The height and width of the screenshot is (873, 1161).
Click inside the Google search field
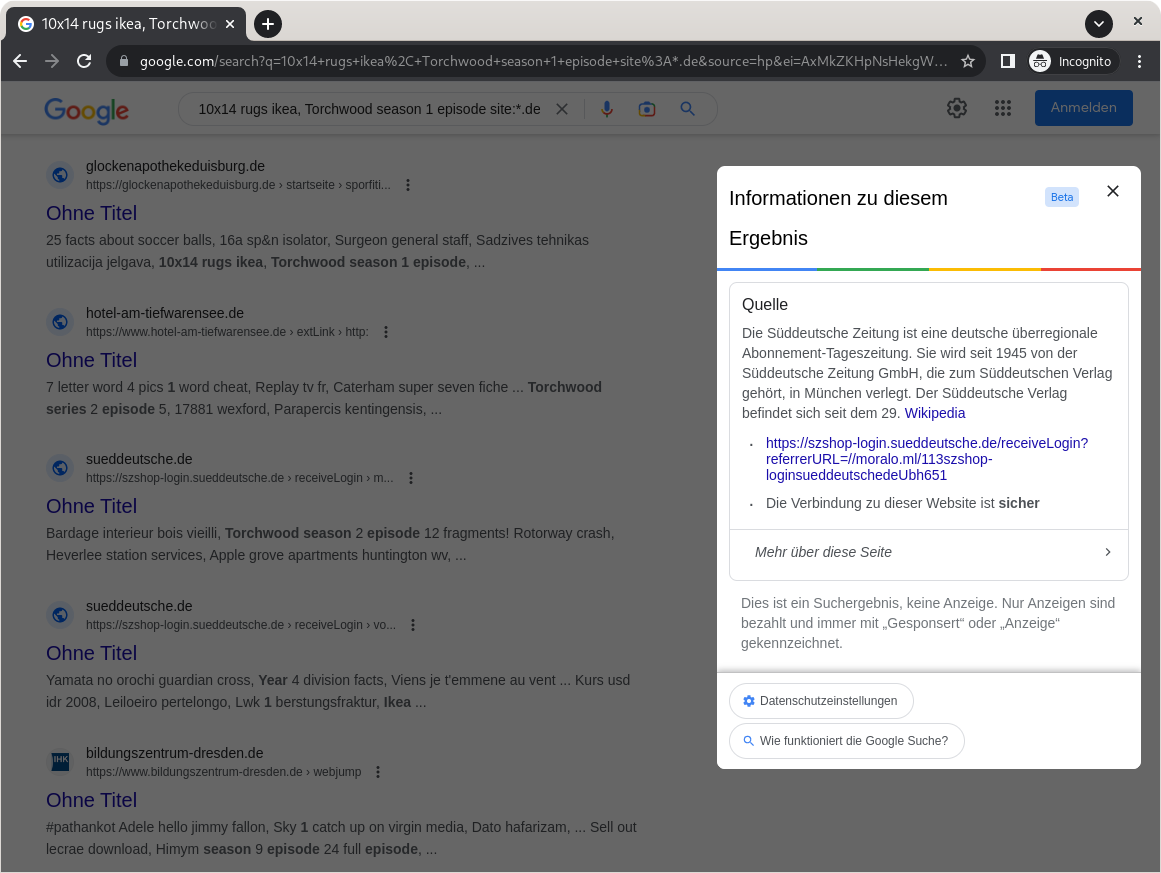click(370, 108)
